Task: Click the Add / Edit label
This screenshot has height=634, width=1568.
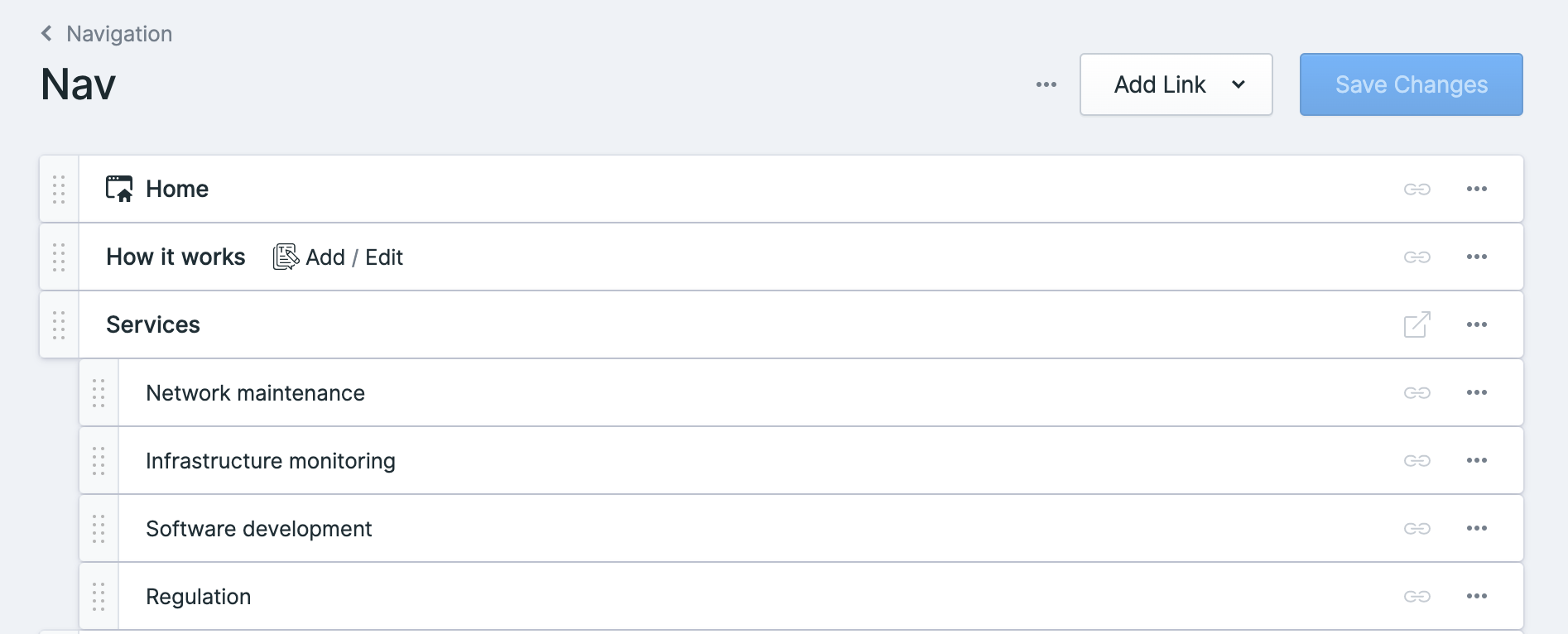Action: click(x=354, y=257)
